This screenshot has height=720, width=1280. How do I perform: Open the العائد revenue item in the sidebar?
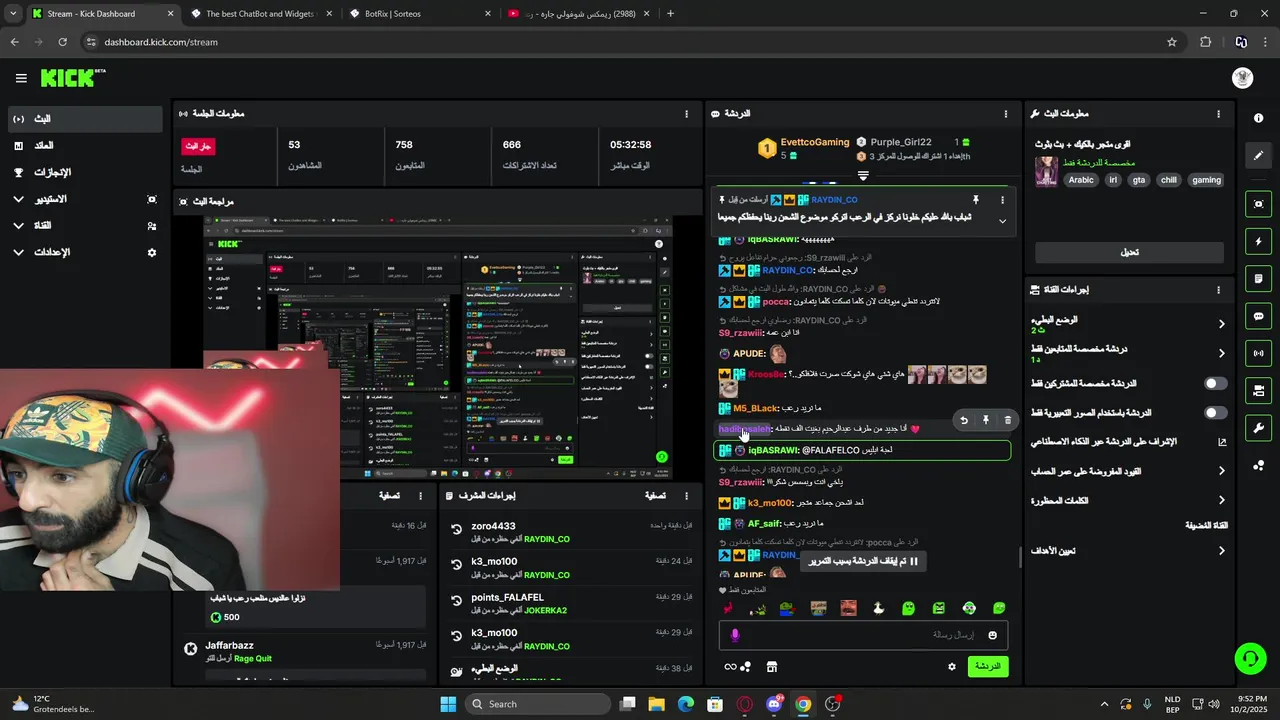click(x=84, y=146)
